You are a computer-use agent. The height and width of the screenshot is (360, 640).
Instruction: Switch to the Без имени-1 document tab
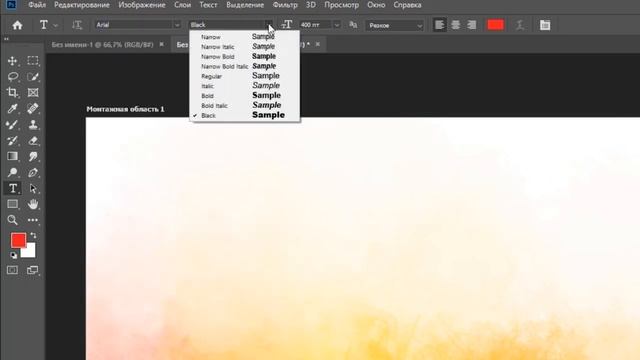click(102, 44)
